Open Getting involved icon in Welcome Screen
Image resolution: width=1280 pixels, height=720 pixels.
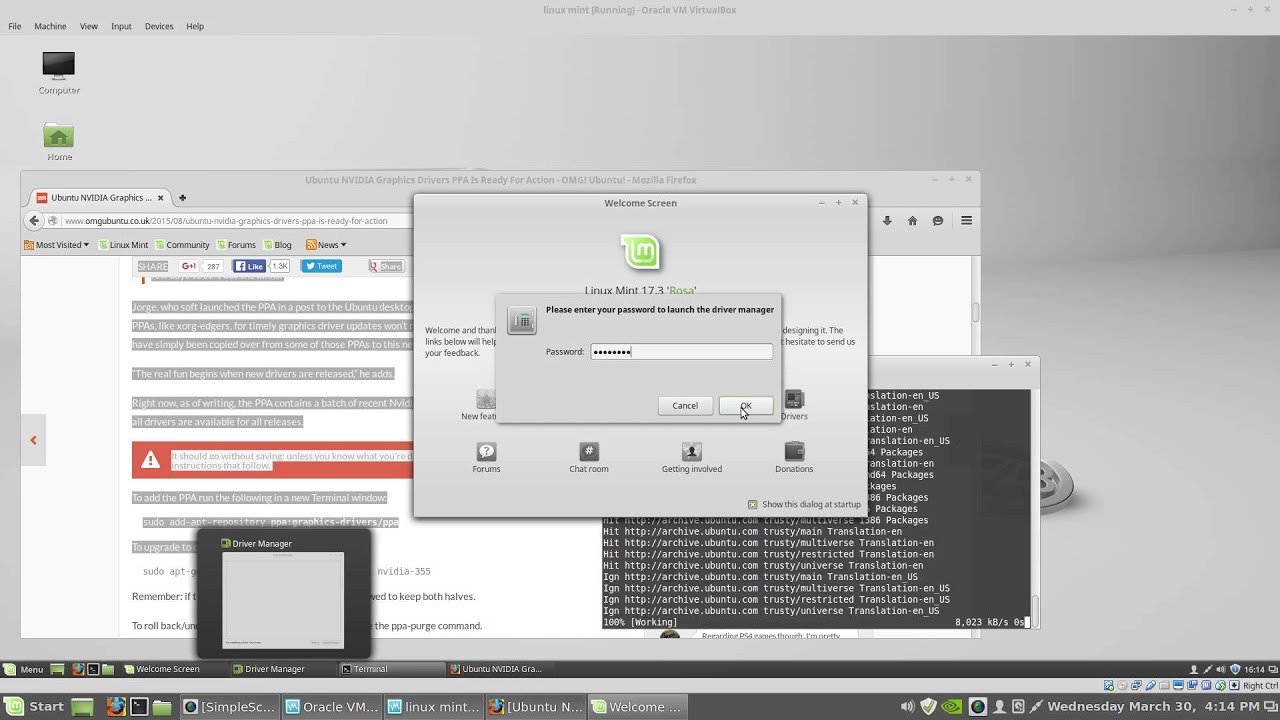691,458
